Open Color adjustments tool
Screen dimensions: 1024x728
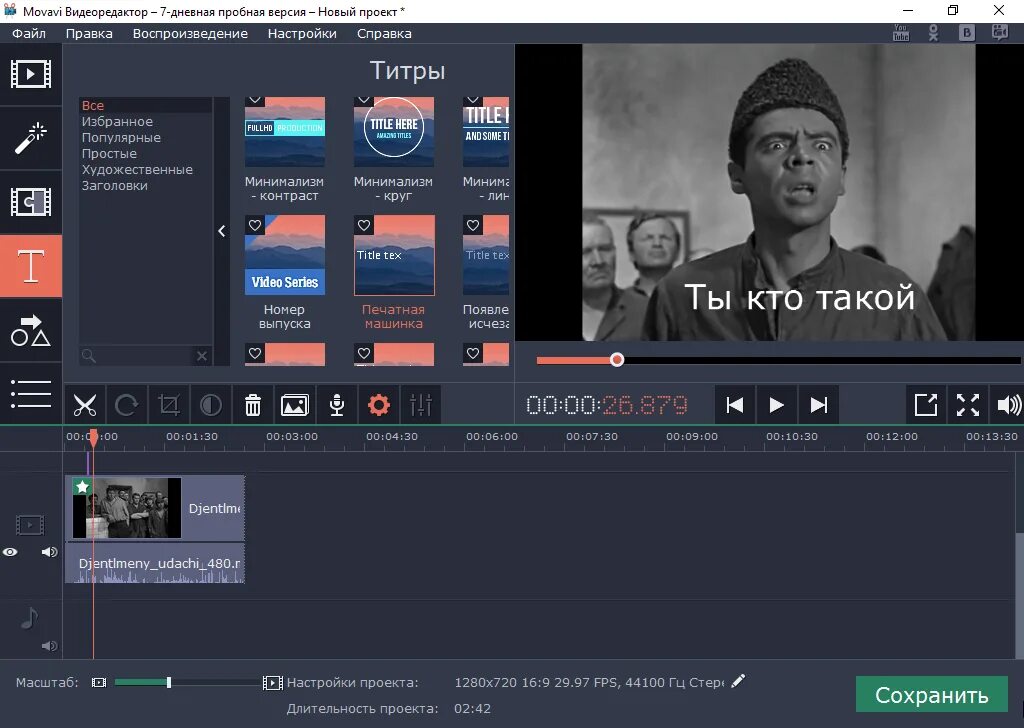pos(210,405)
